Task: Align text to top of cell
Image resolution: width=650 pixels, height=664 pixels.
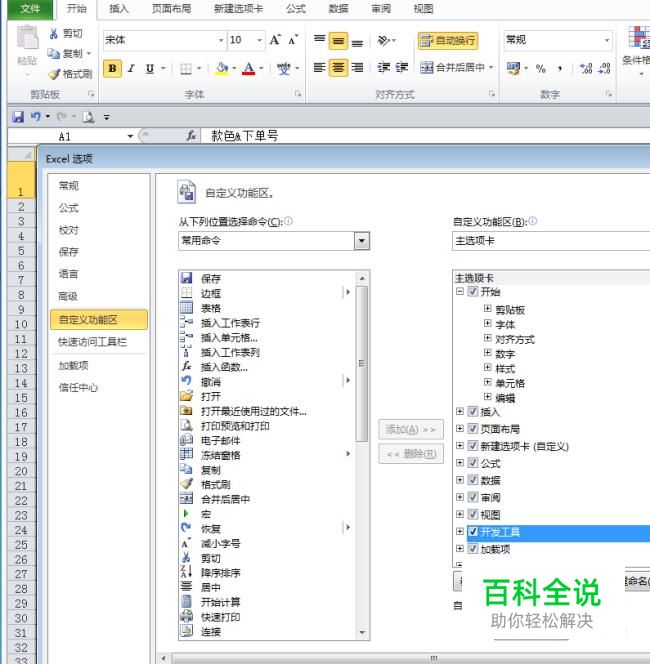Action: (320, 41)
